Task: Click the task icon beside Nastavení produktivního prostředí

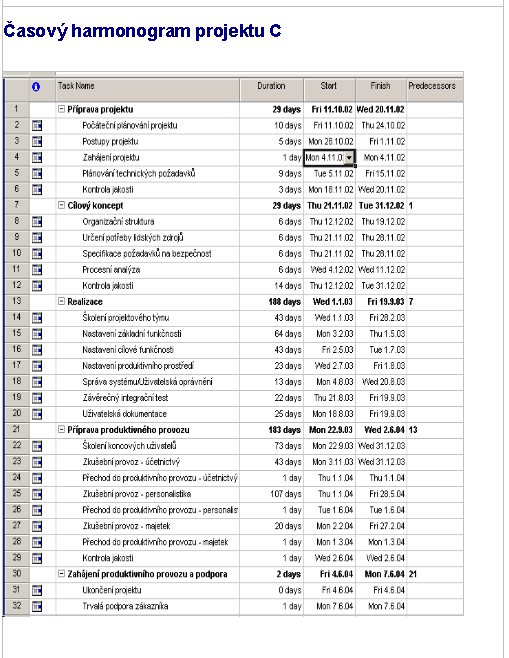Action: (x=37, y=366)
